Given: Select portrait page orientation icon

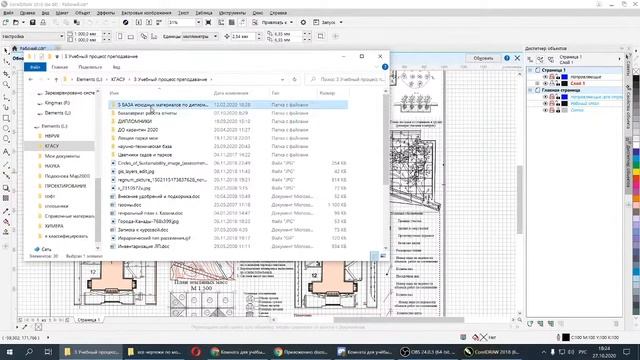Looking at the screenshot, I should 120,36.
